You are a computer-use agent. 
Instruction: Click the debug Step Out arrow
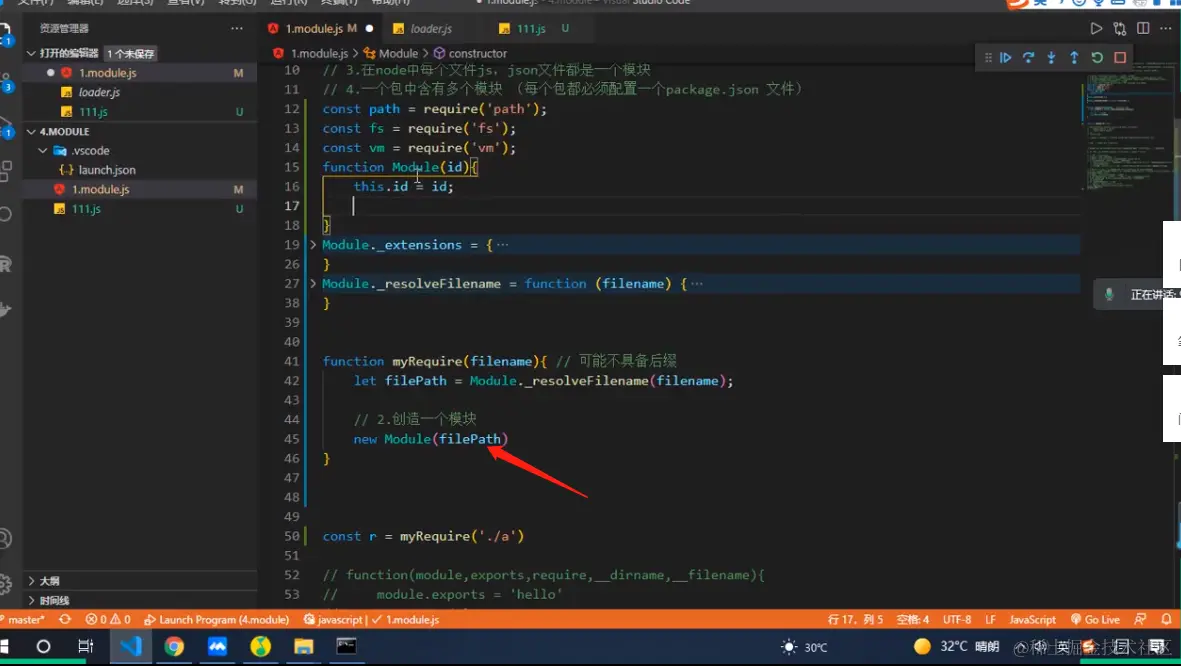point(1074,57)
